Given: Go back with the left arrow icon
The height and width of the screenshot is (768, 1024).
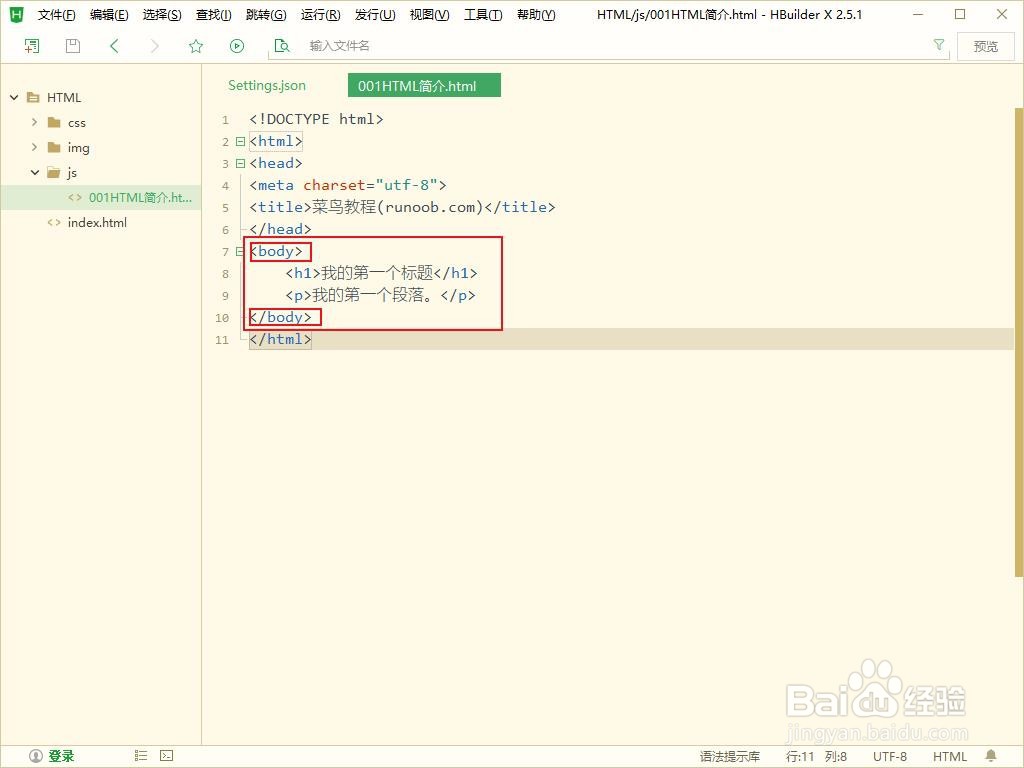Looking at the screenshot, I should [x=114, y=46].
